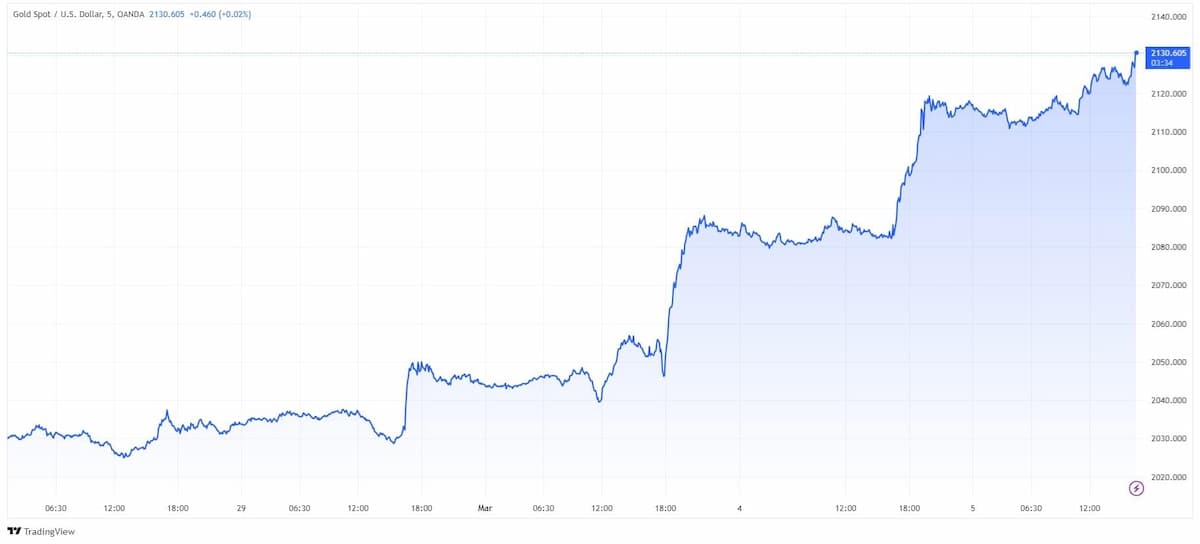Click the 2120.000 level on price axis
1200x544 pixels.
point(1169,94)
